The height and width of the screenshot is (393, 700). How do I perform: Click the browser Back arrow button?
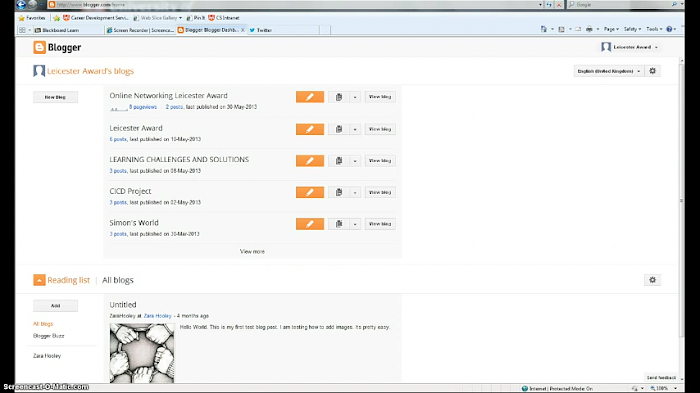21,4
